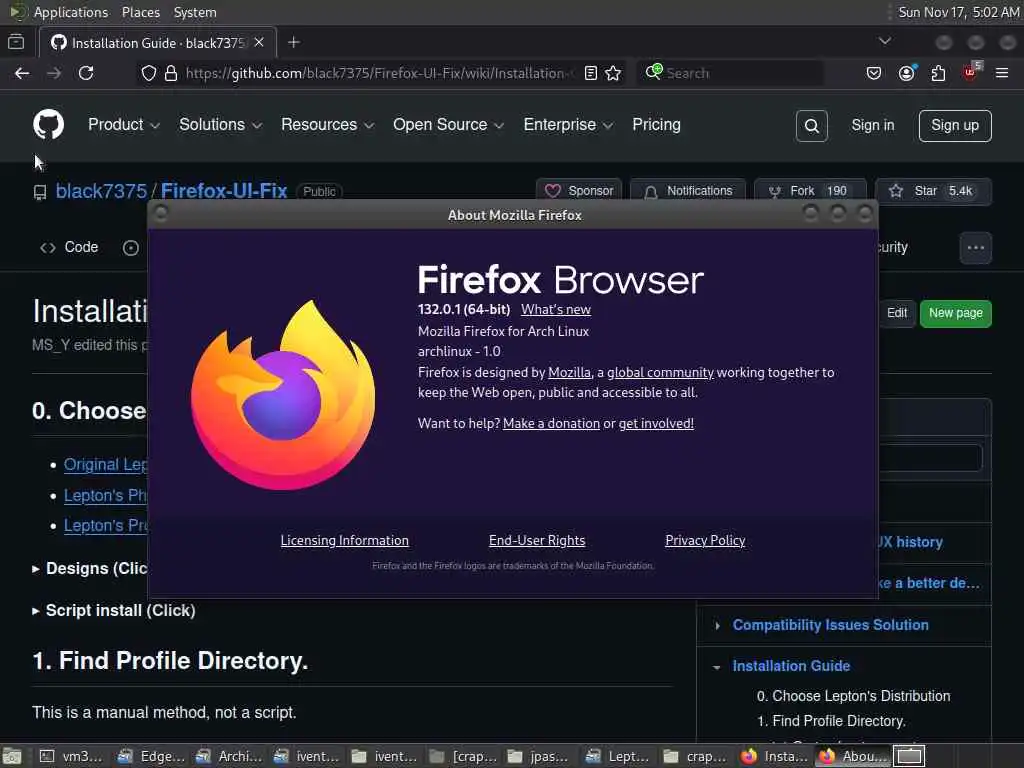Screen dimensions: 1024x768
Task: Click the padlock site security icon
Action: [x=170, y=73]
